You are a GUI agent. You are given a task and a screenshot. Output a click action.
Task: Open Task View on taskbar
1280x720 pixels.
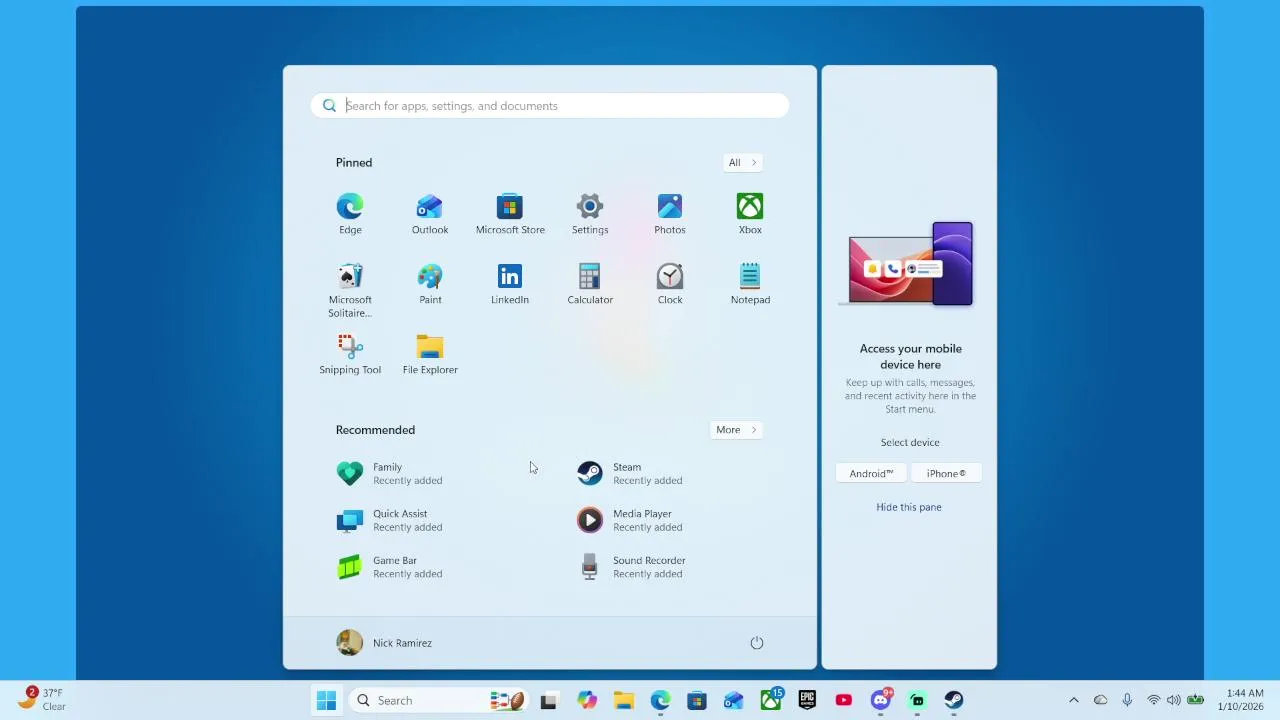[x=548, y=701]
